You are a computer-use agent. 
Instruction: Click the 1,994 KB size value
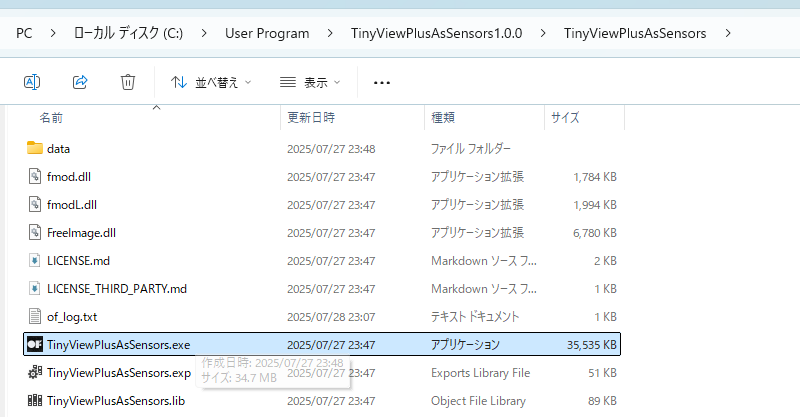tap(595, 205)
